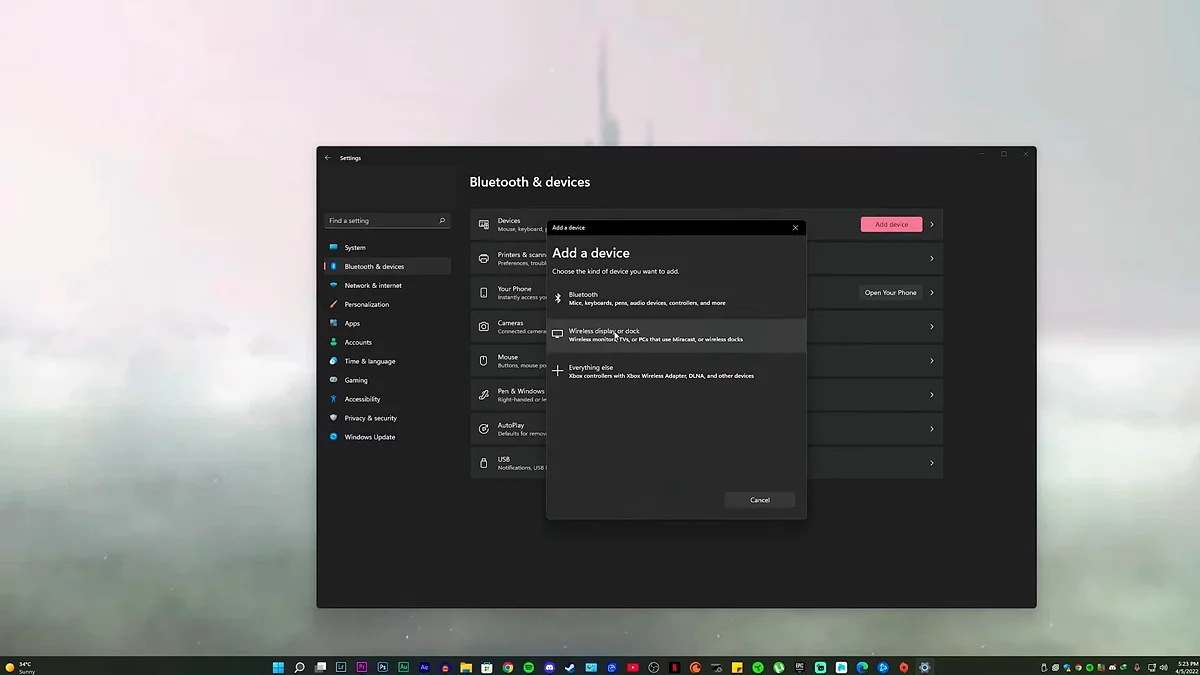Expand the Cameras row chevron
Viewport: 1200px width, 675px height.
[x=931, y=327]
